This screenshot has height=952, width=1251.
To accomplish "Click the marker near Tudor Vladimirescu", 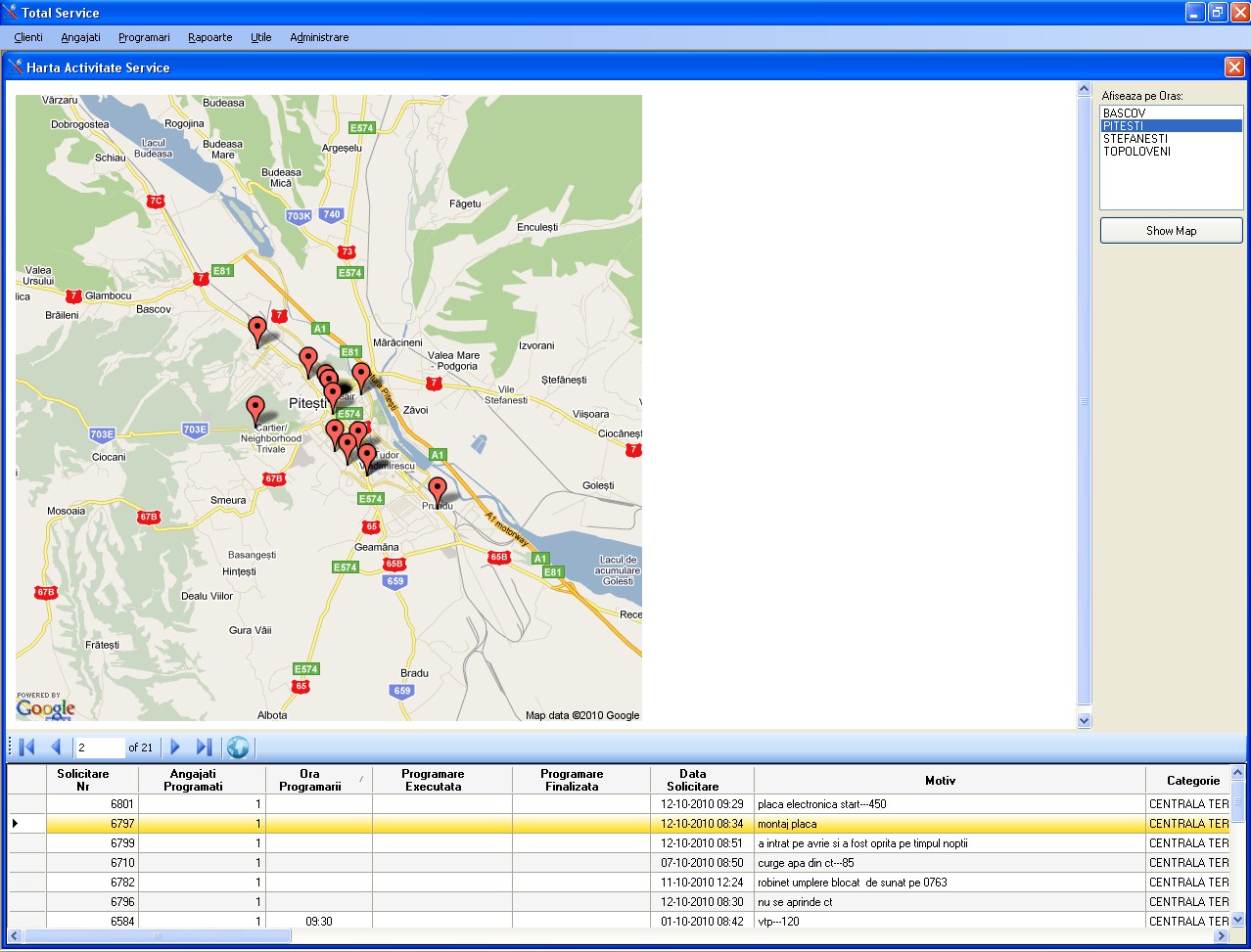I will point(367,459).
